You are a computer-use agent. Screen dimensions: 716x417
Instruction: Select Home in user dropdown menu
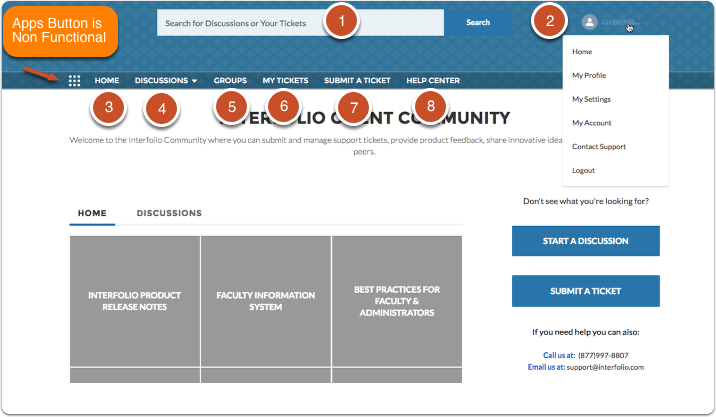(x=582, y=52)
